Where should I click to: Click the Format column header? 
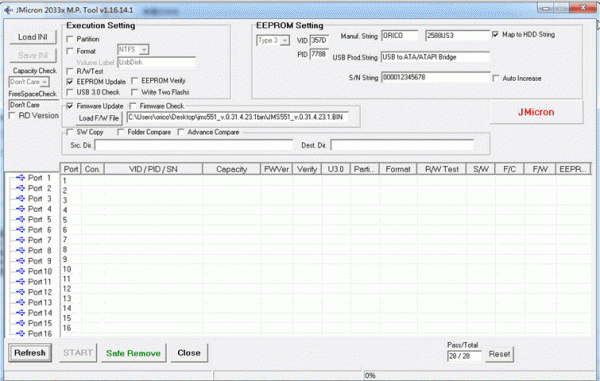[398, 169]
